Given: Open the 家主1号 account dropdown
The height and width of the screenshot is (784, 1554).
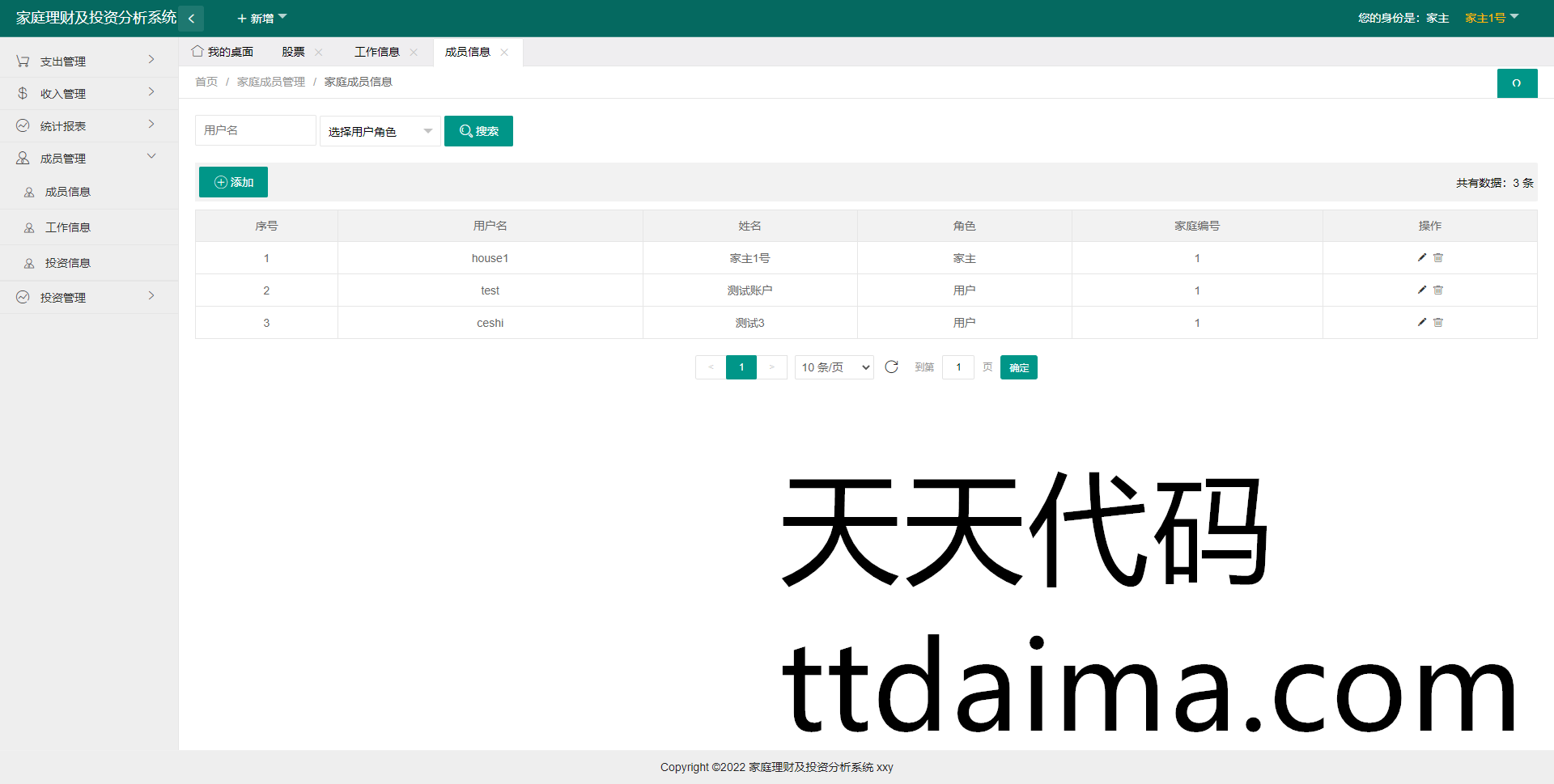Looking at the screenshot, I should click(1491, 18).
